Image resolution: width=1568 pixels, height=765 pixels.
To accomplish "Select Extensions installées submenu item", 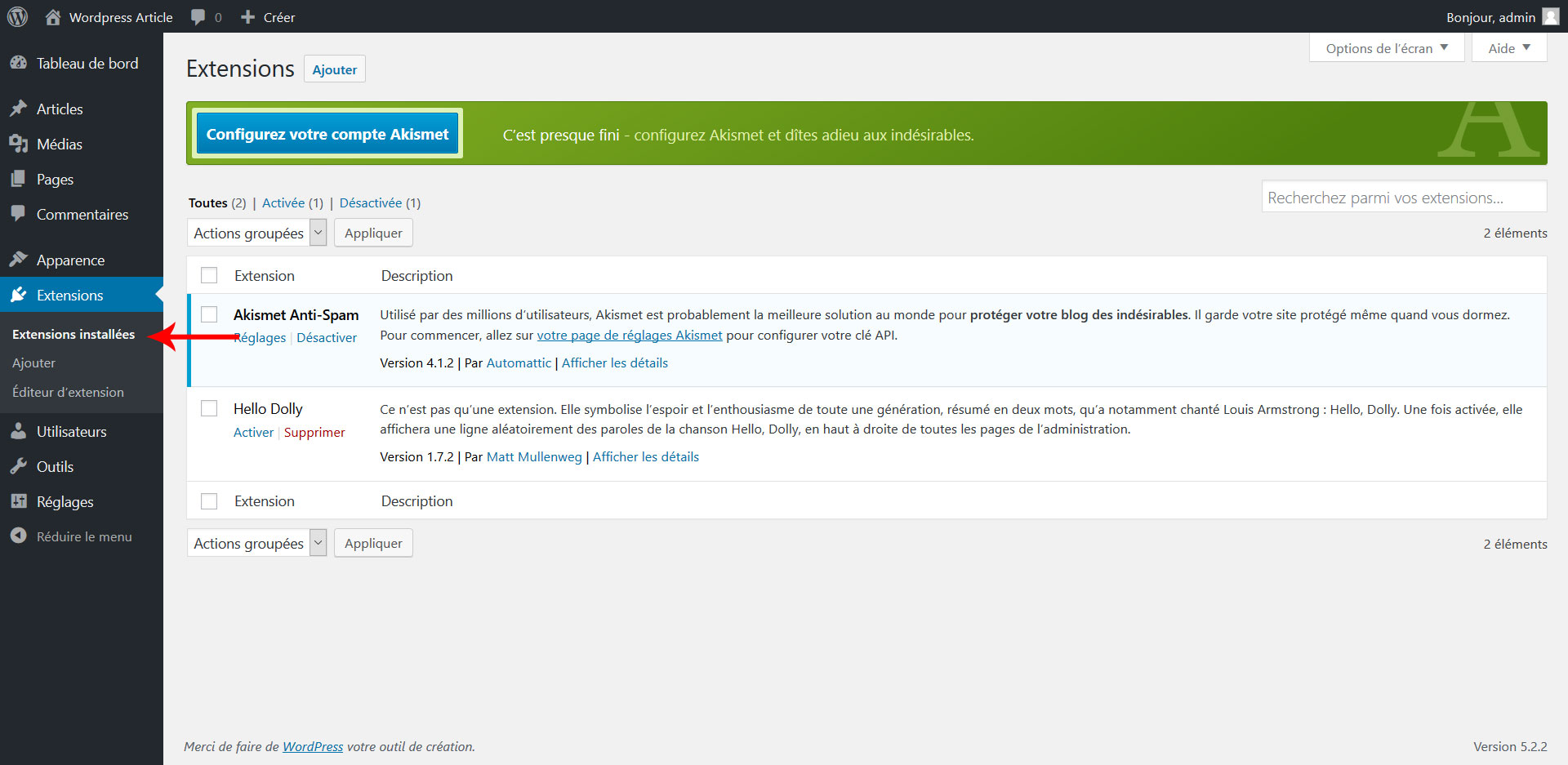I will click(x=73, y=334).
